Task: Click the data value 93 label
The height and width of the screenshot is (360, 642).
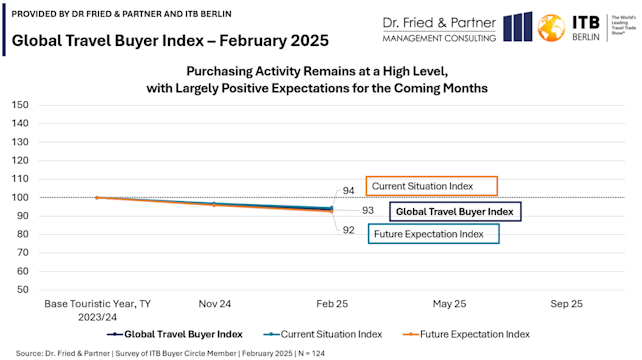Action: click(x=368, y=211)
